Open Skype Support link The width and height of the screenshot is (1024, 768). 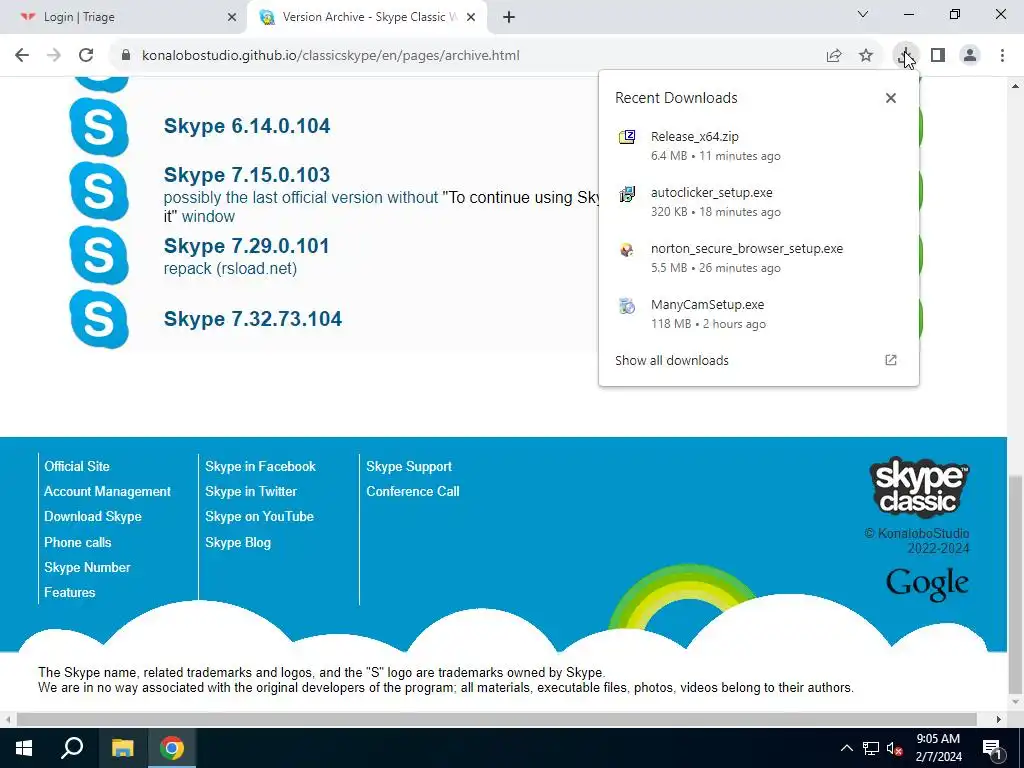409,466
